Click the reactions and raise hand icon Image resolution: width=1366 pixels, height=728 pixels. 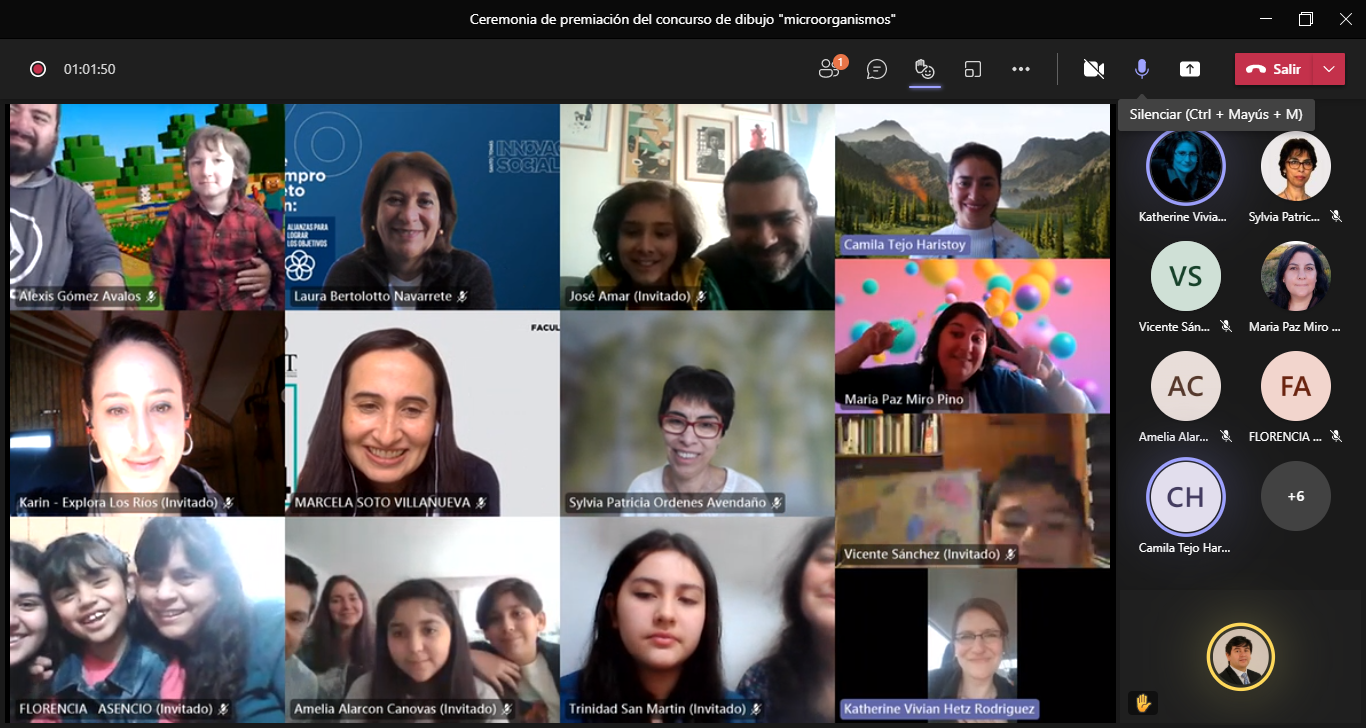click(925, 69)
